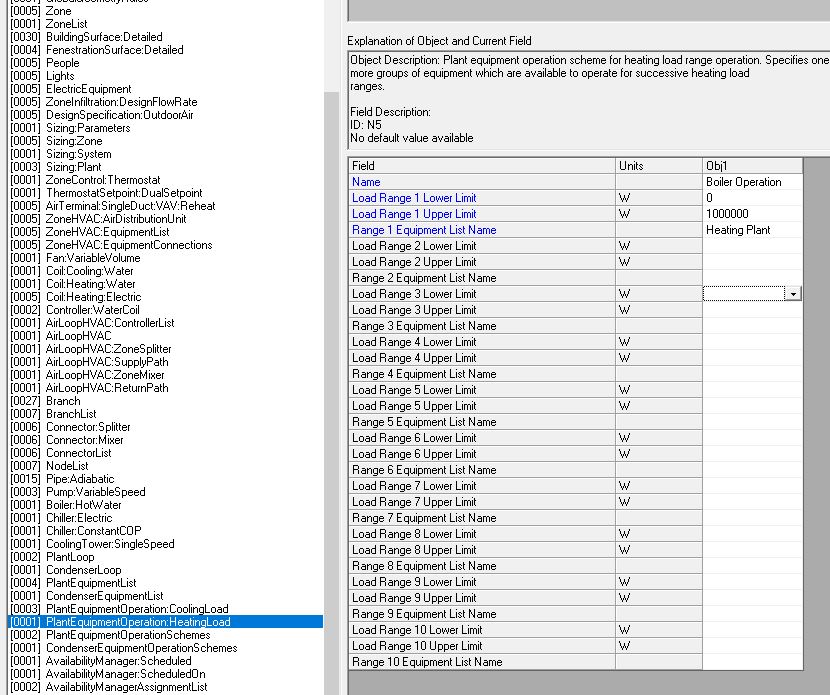
Task: Click the Units column header
Action: [658, 165]
